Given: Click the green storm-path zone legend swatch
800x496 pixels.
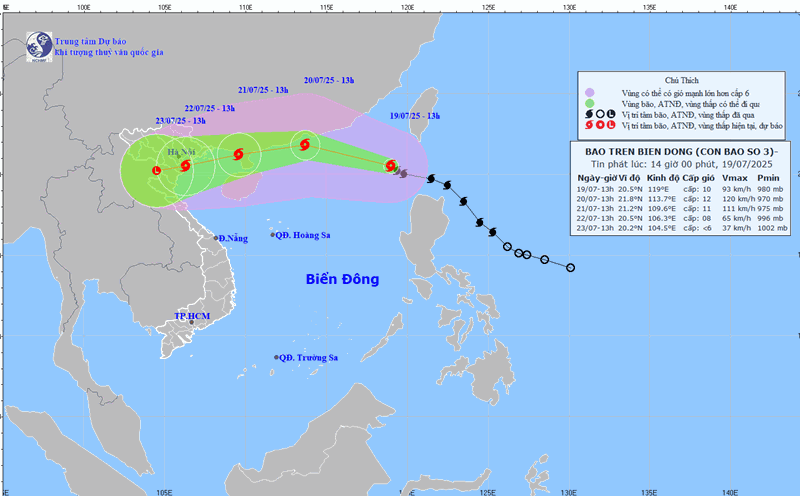Looking at the screenshot, I should (x=589, y=101).
